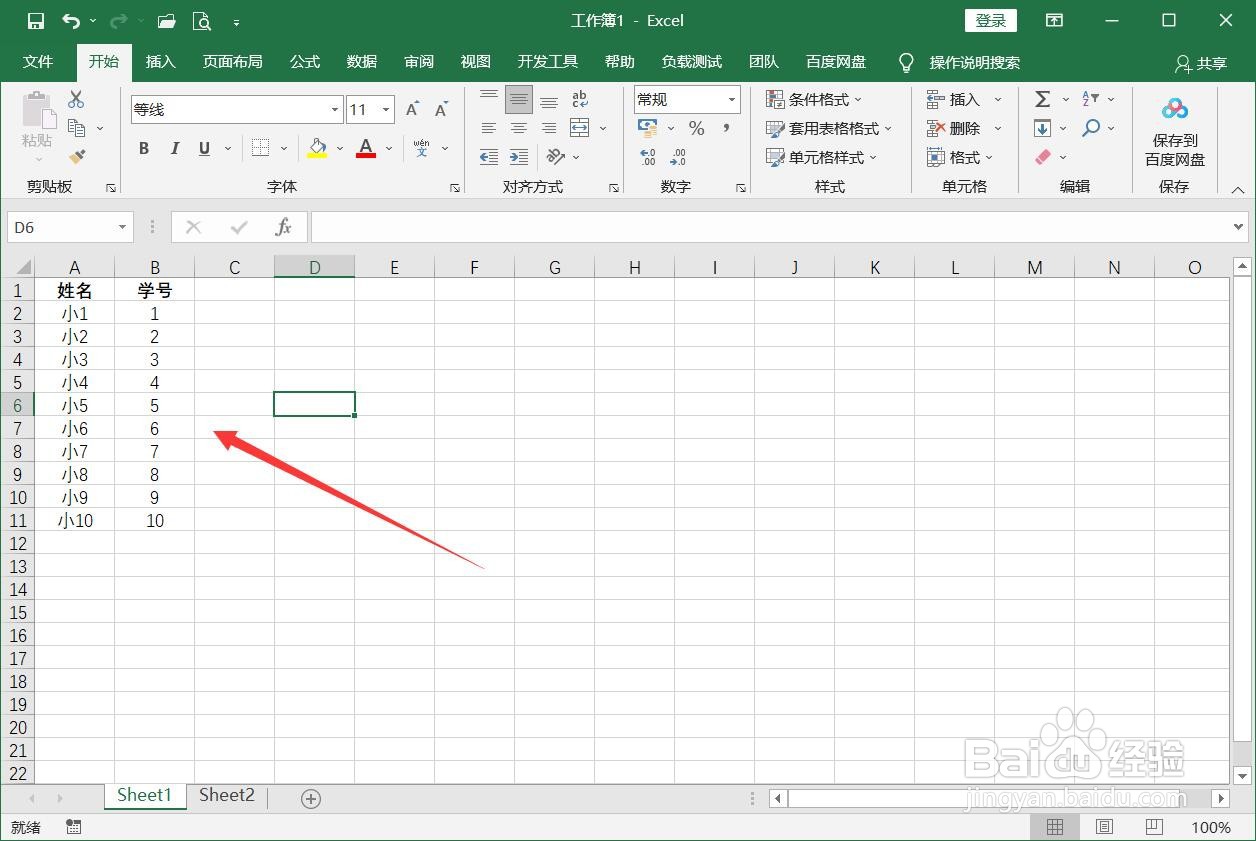Select the AutoSum (Σ) icon
The height and width of the screenshot is (841, 1256).
coord(1041,99)
